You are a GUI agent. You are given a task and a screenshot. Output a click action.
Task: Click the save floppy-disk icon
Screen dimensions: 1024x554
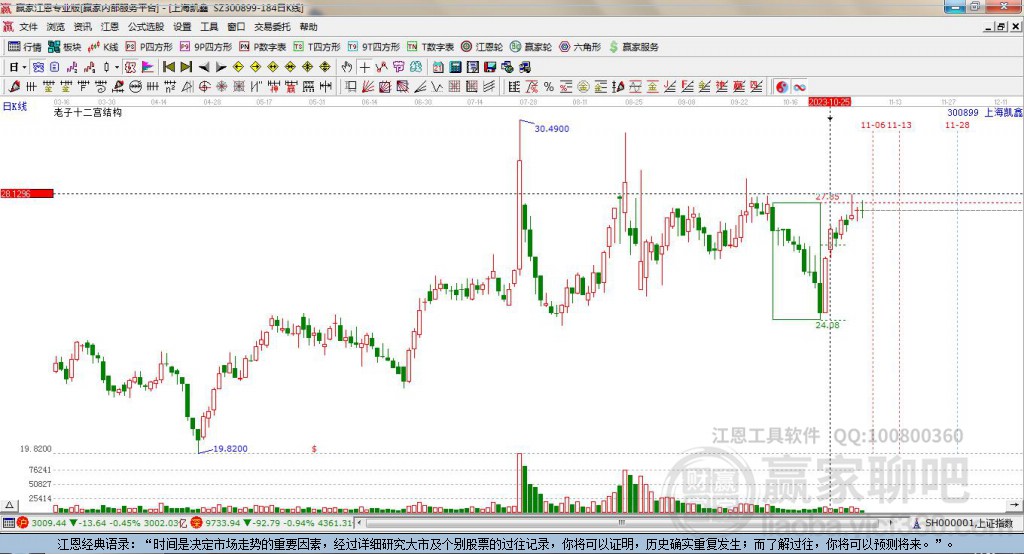490,67
